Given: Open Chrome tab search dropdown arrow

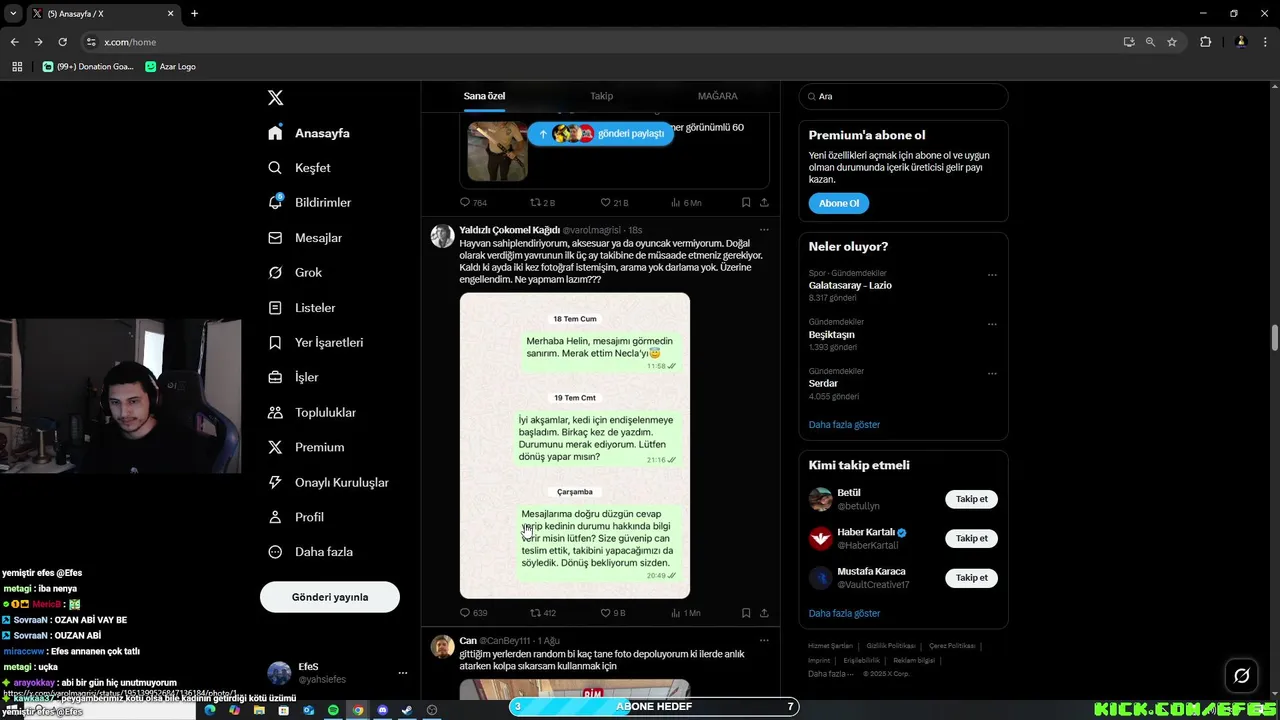Looking at the screenshot, I should (x=13, y=13).
